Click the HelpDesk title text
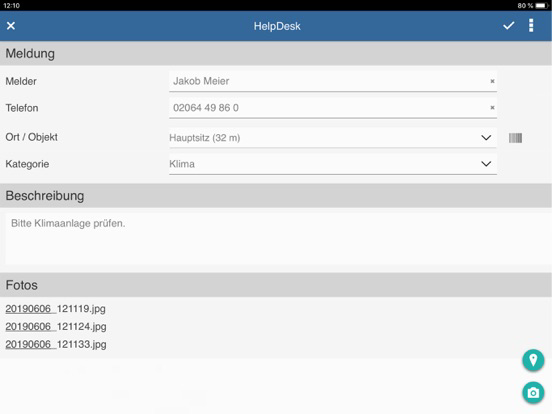This screenshot has width=552, height=414. click(277, 26)
